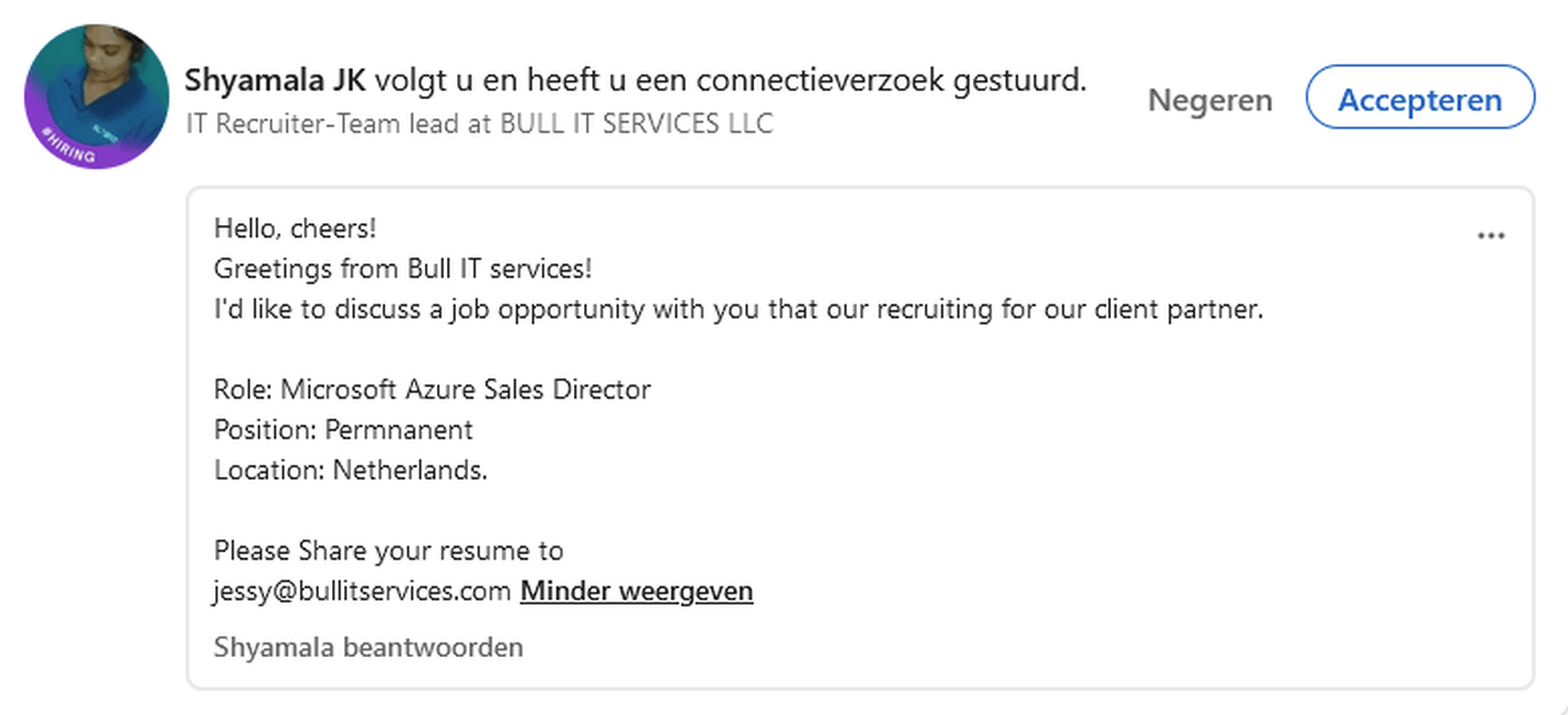1568x715 pixels.
Task: Ignore the invitation via Negeren
Action: point(1209,99)
